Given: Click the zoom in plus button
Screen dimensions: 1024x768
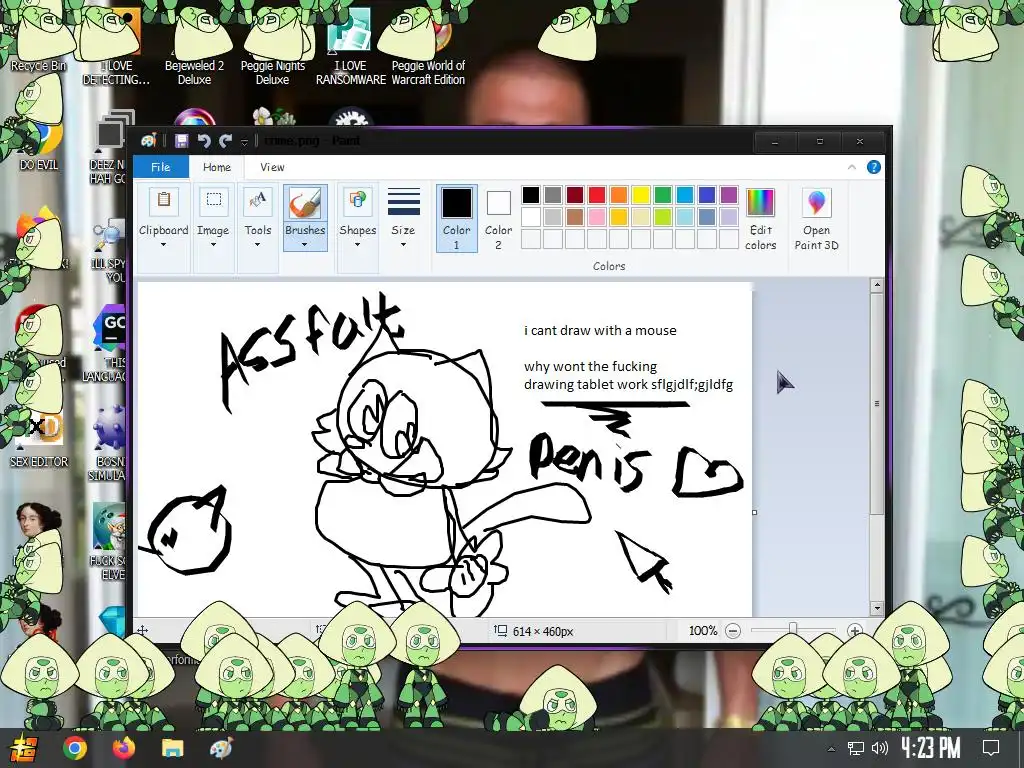Looking at the screenshot, I should click(x=854, y=631).
